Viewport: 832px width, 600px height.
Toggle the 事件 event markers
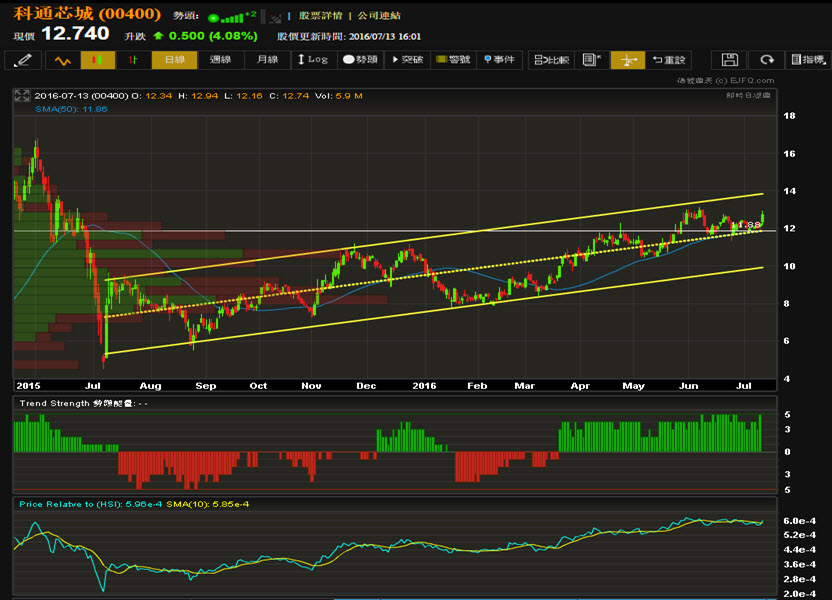[x=499, y=60]
